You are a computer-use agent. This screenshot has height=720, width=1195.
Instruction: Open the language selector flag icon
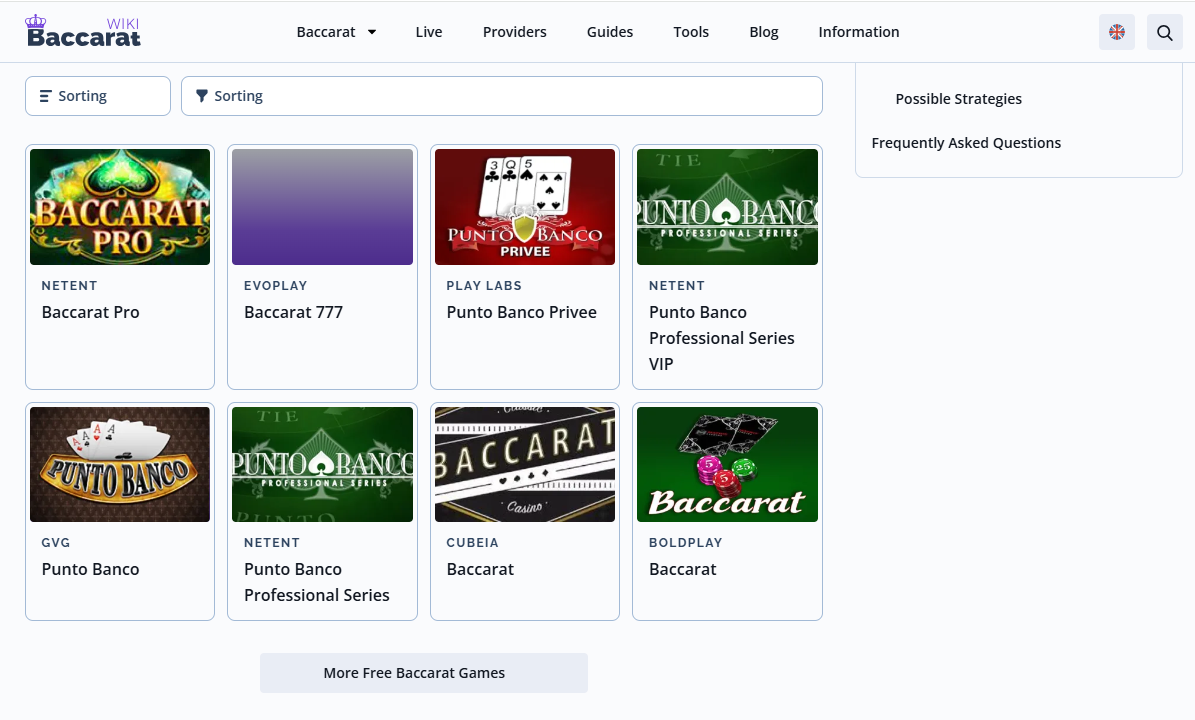[x=1117, y=32]
